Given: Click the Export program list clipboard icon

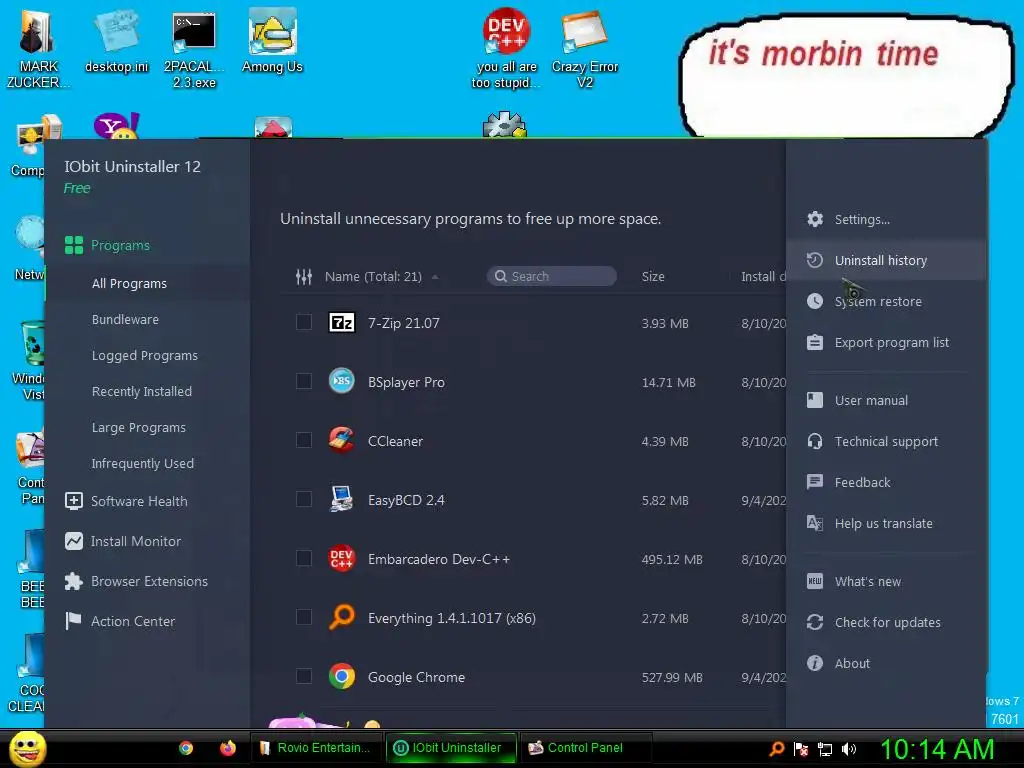Looking at the screenshot, I should 815,342.
